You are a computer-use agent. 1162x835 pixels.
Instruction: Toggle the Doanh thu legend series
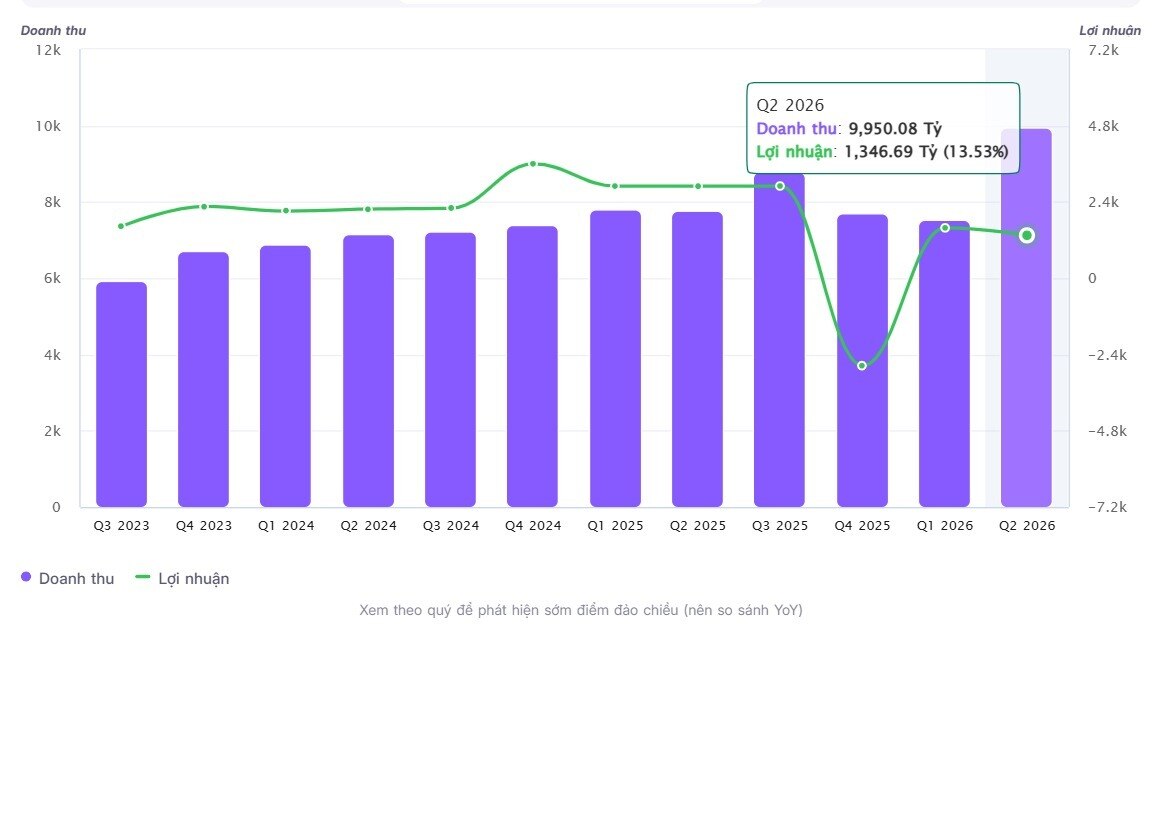(x=67, y=579)
